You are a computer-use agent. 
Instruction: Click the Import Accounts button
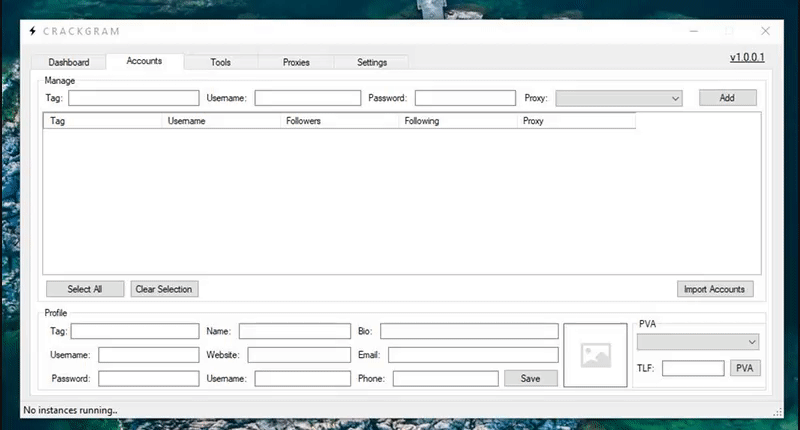[714, 289]
